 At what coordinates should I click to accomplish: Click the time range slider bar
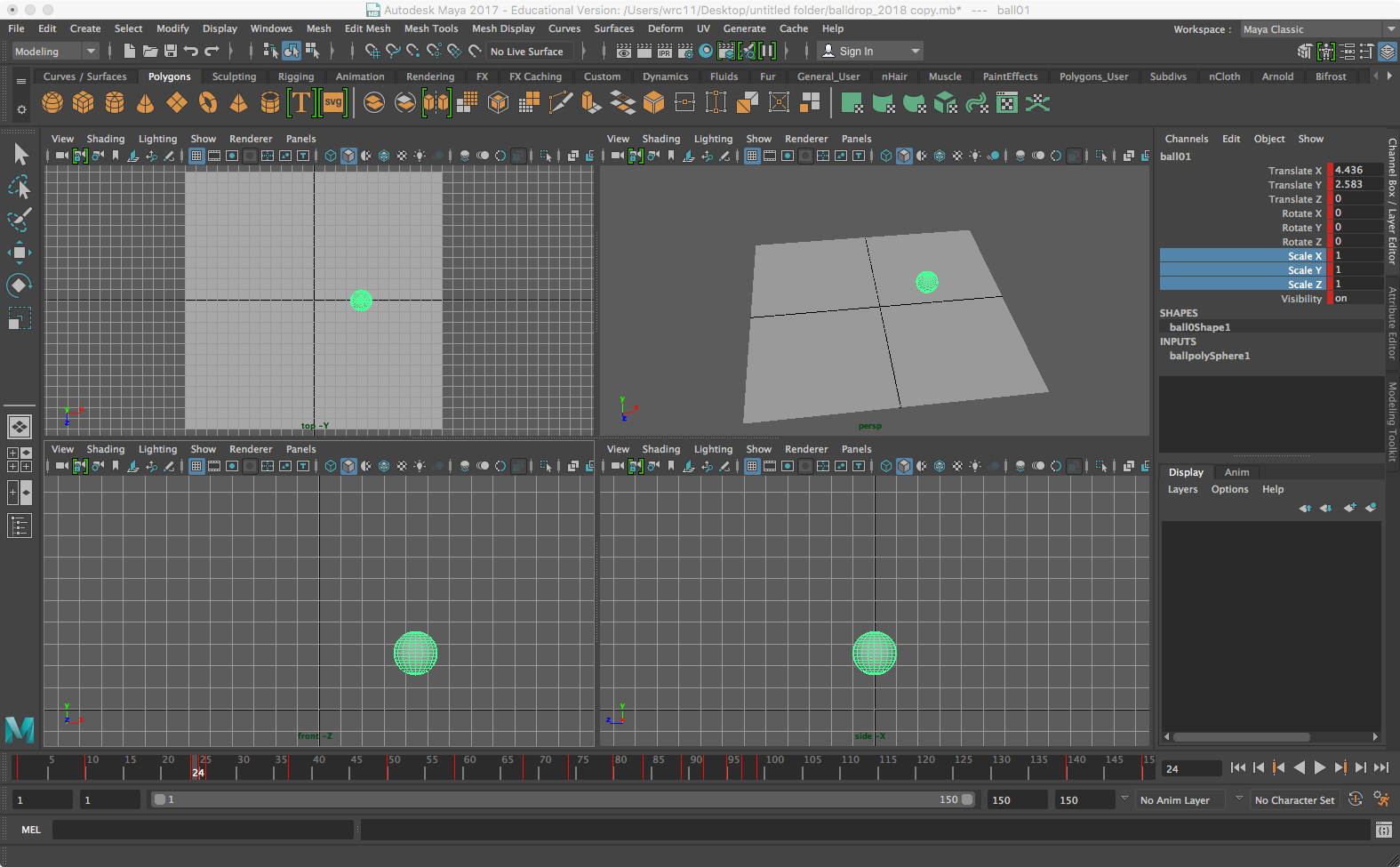tap(562, 799)
